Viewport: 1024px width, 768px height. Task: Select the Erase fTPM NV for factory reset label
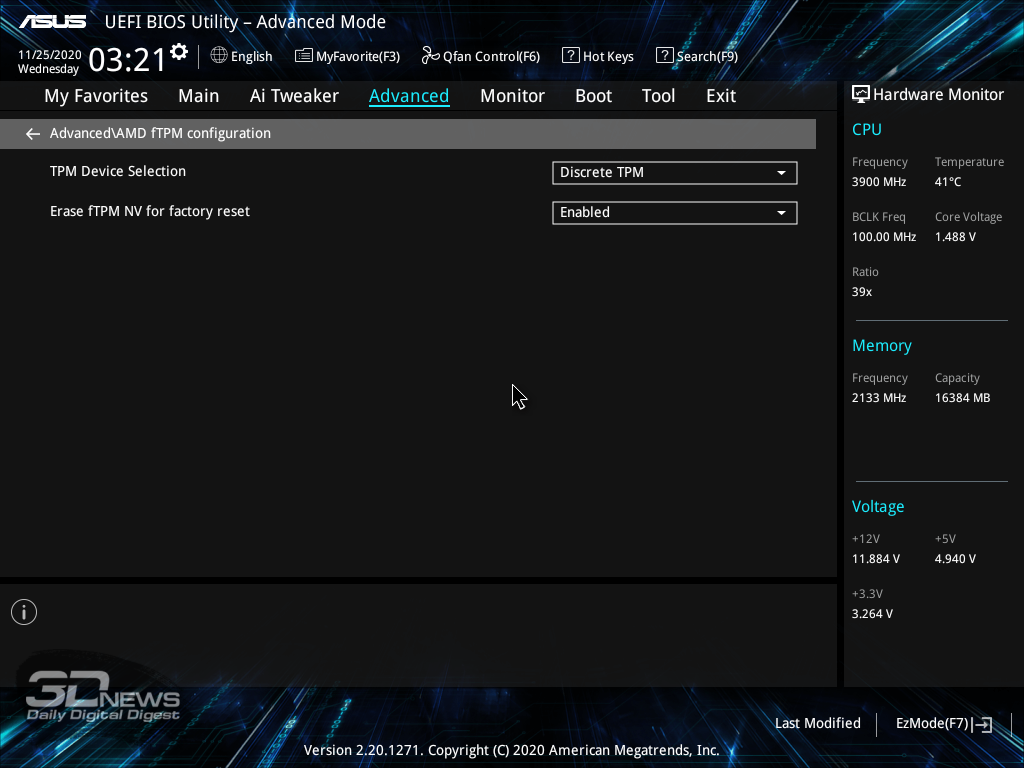pyautogui.click(x=150, y=212)
